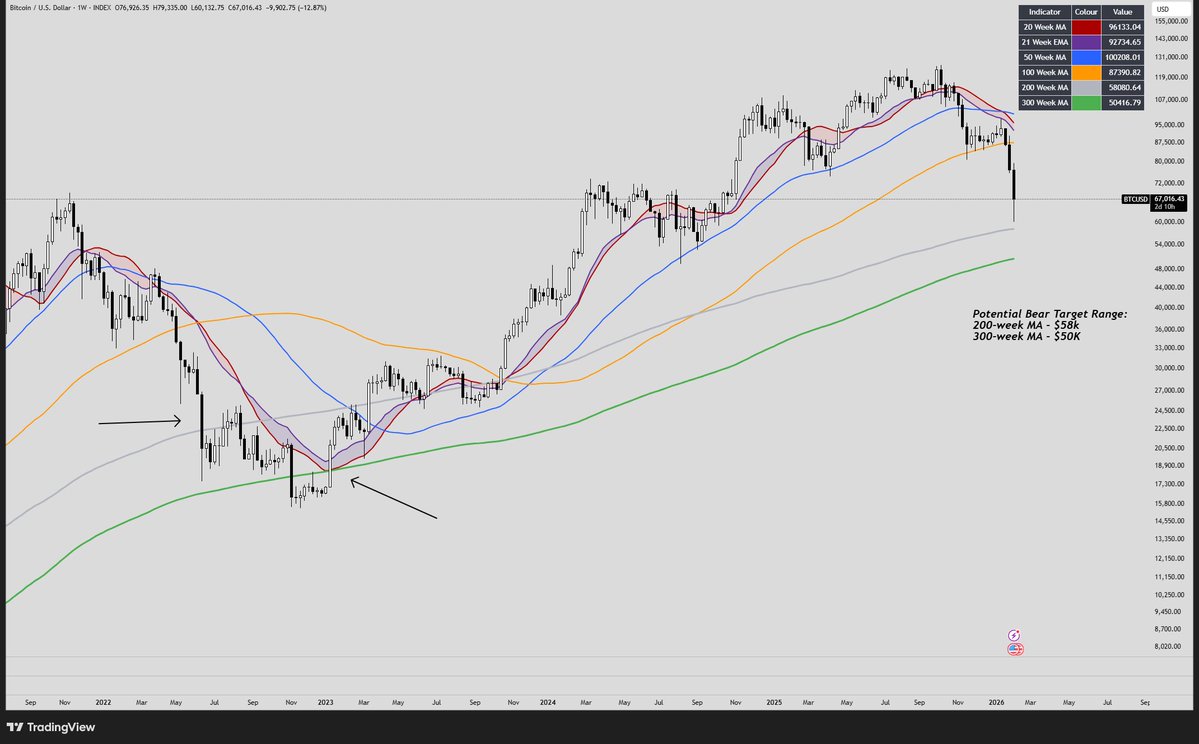Click the L60,132.75 low value

(x=207, y=8)
